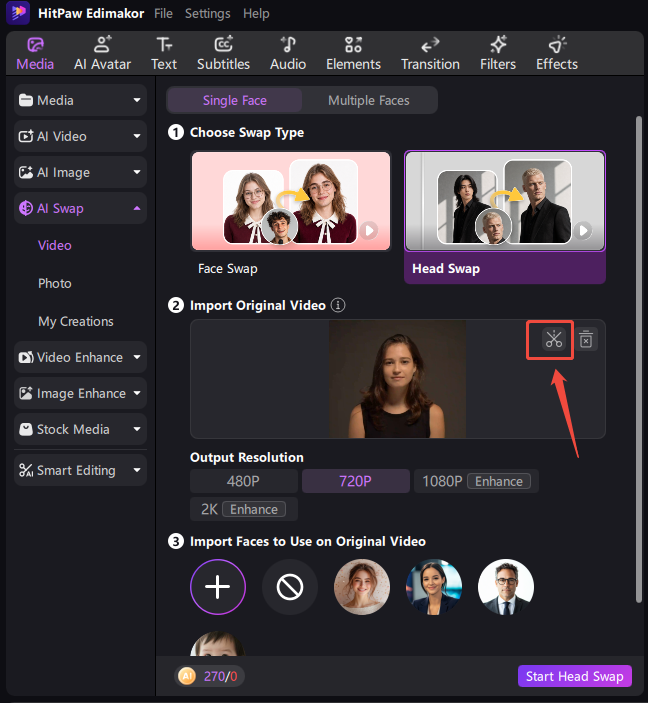648x703 pixels.
Task: Open the Subtitles tool
Action: tap(223, 54)
